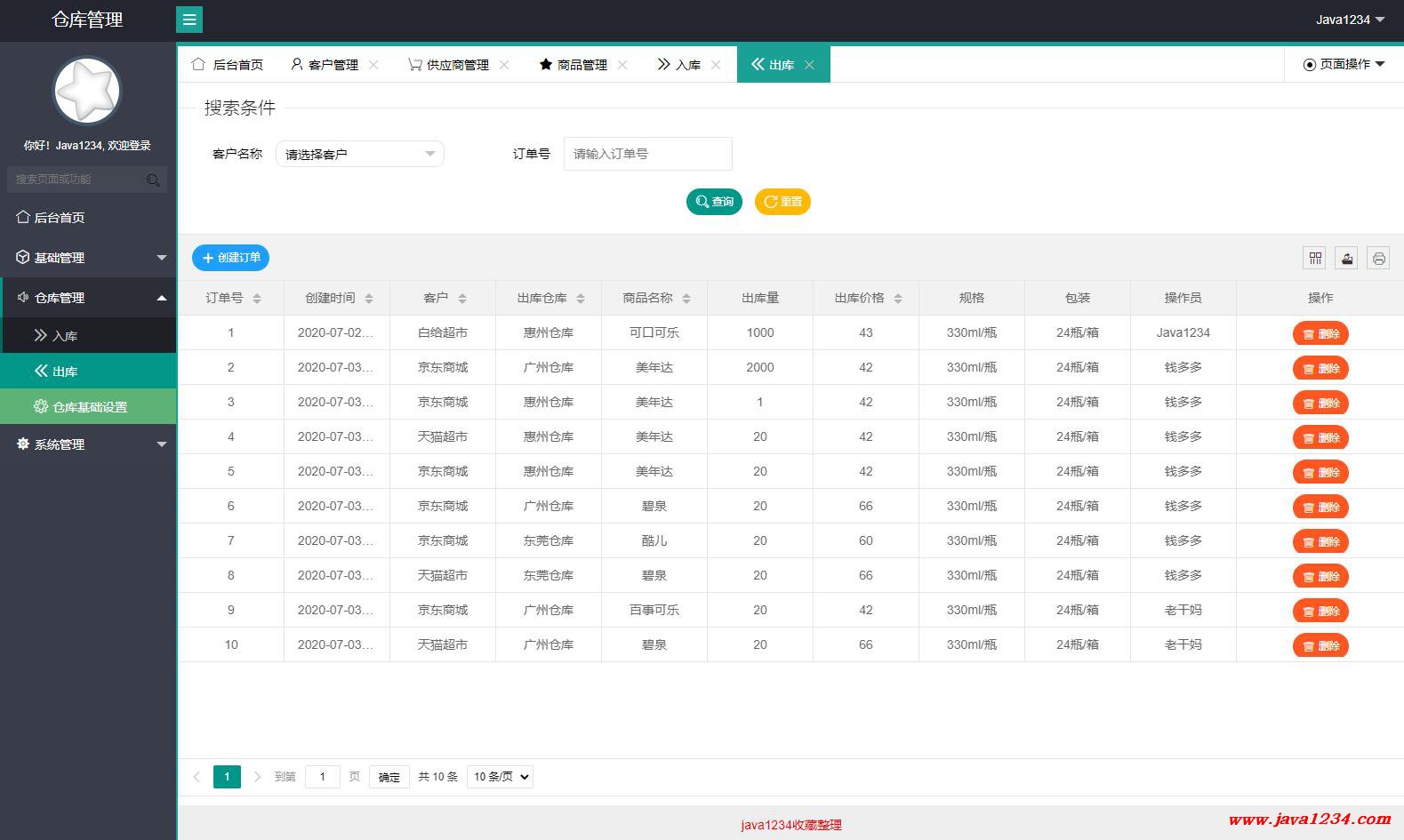The width and height of the screenshot is (1404, 840).
Task: Toggle the sidebar hamburger menu icon
Action: coord(189,20)
